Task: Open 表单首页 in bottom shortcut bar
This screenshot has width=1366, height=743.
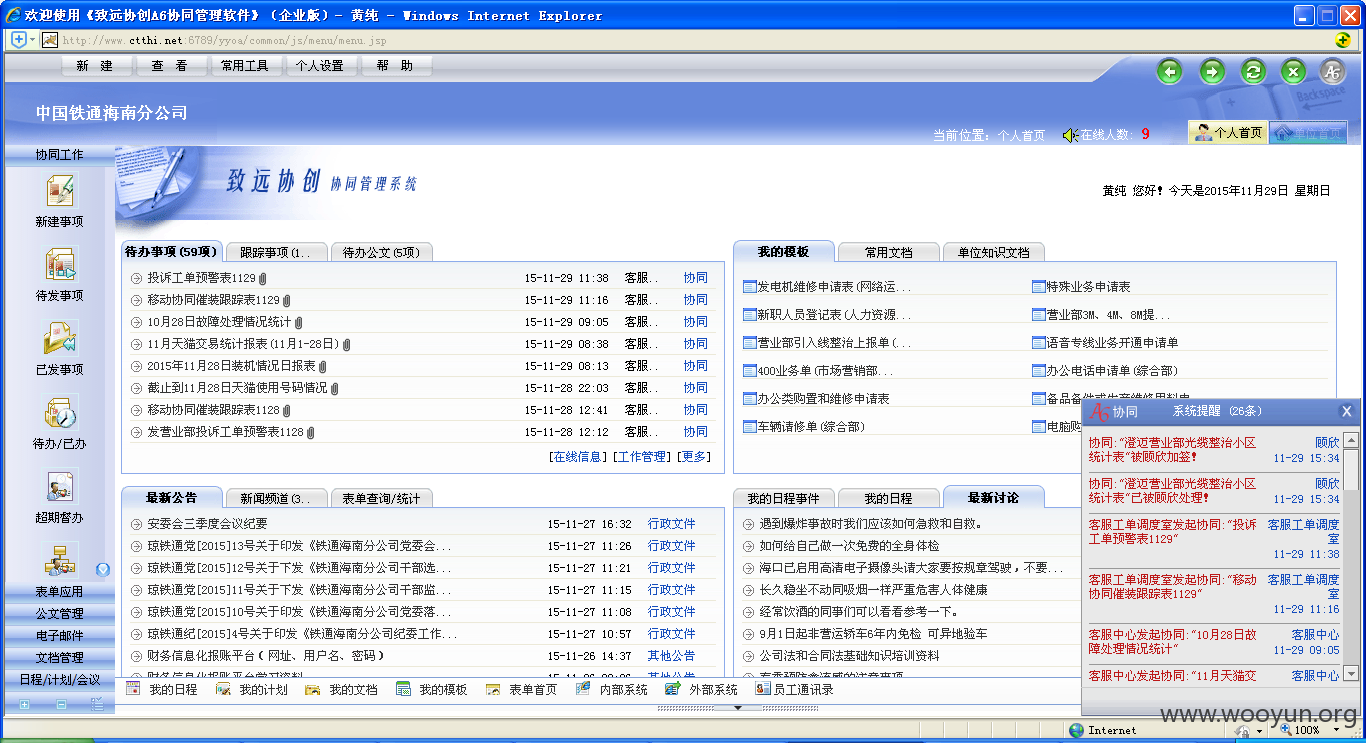Action: pos(523,690)
